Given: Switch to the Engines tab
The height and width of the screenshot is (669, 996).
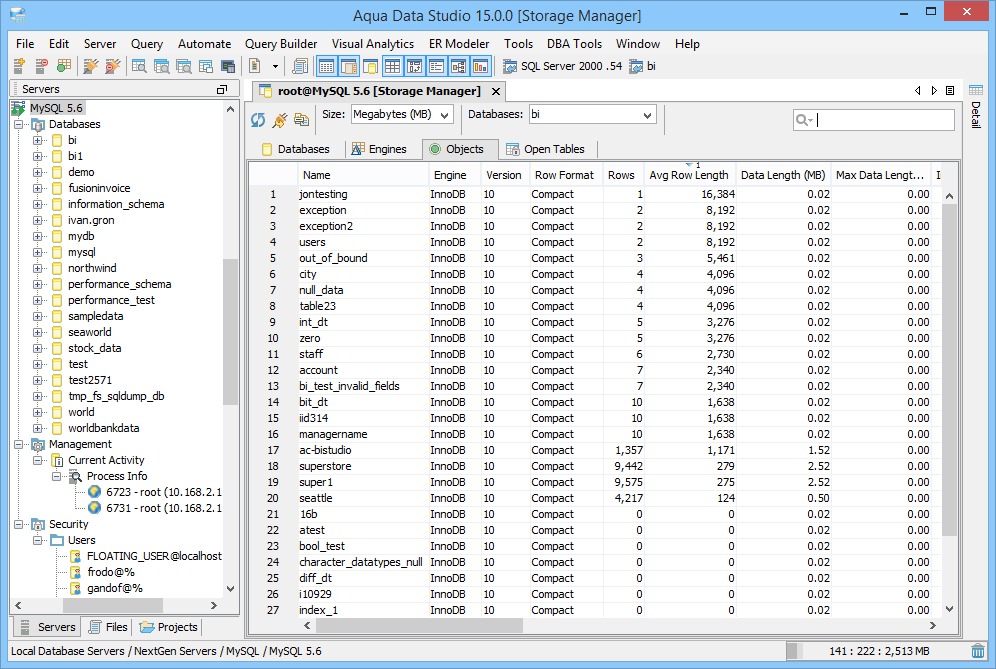Looking at the screenshot, I should click(x=379, y=149).
